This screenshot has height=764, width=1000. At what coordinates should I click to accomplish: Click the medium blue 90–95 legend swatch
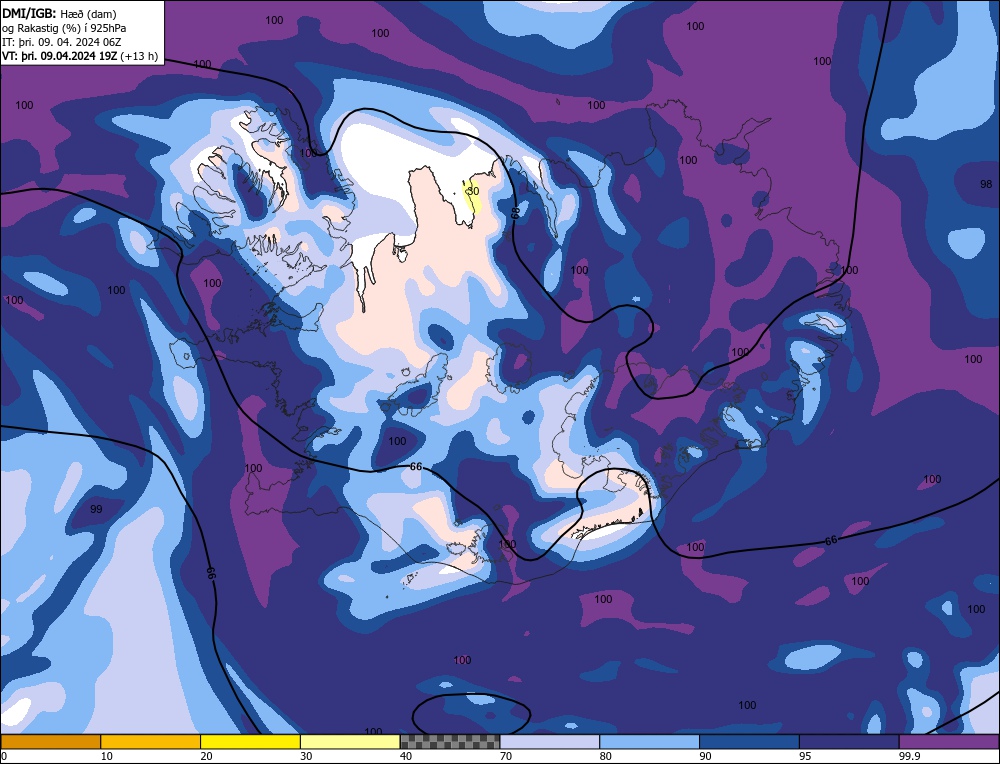749,741
